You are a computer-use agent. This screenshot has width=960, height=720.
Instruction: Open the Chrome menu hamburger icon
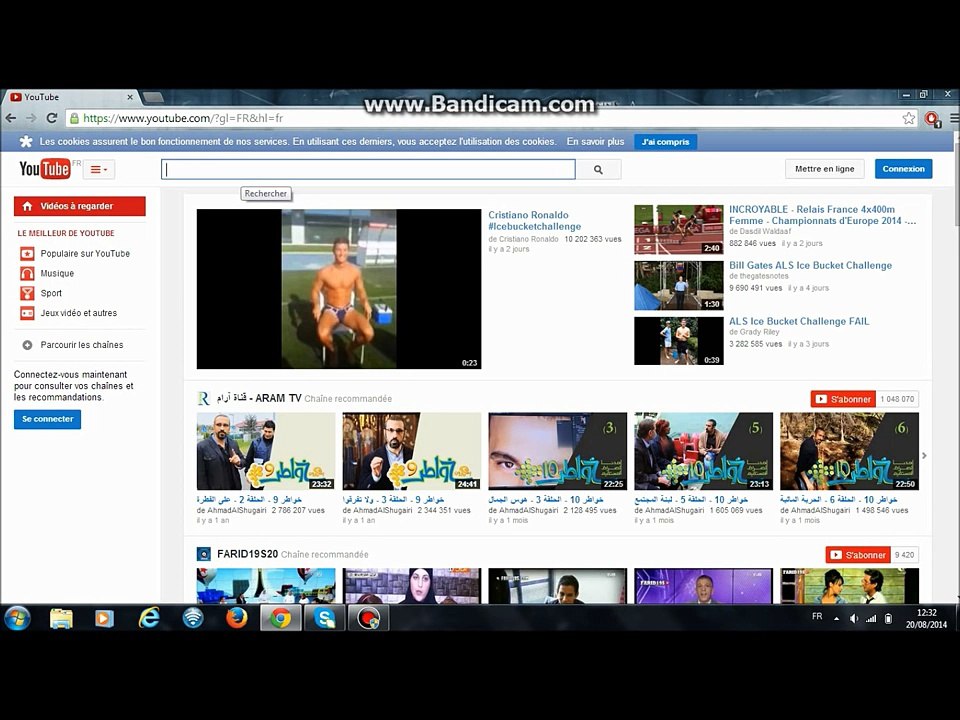tap(954, 119)
